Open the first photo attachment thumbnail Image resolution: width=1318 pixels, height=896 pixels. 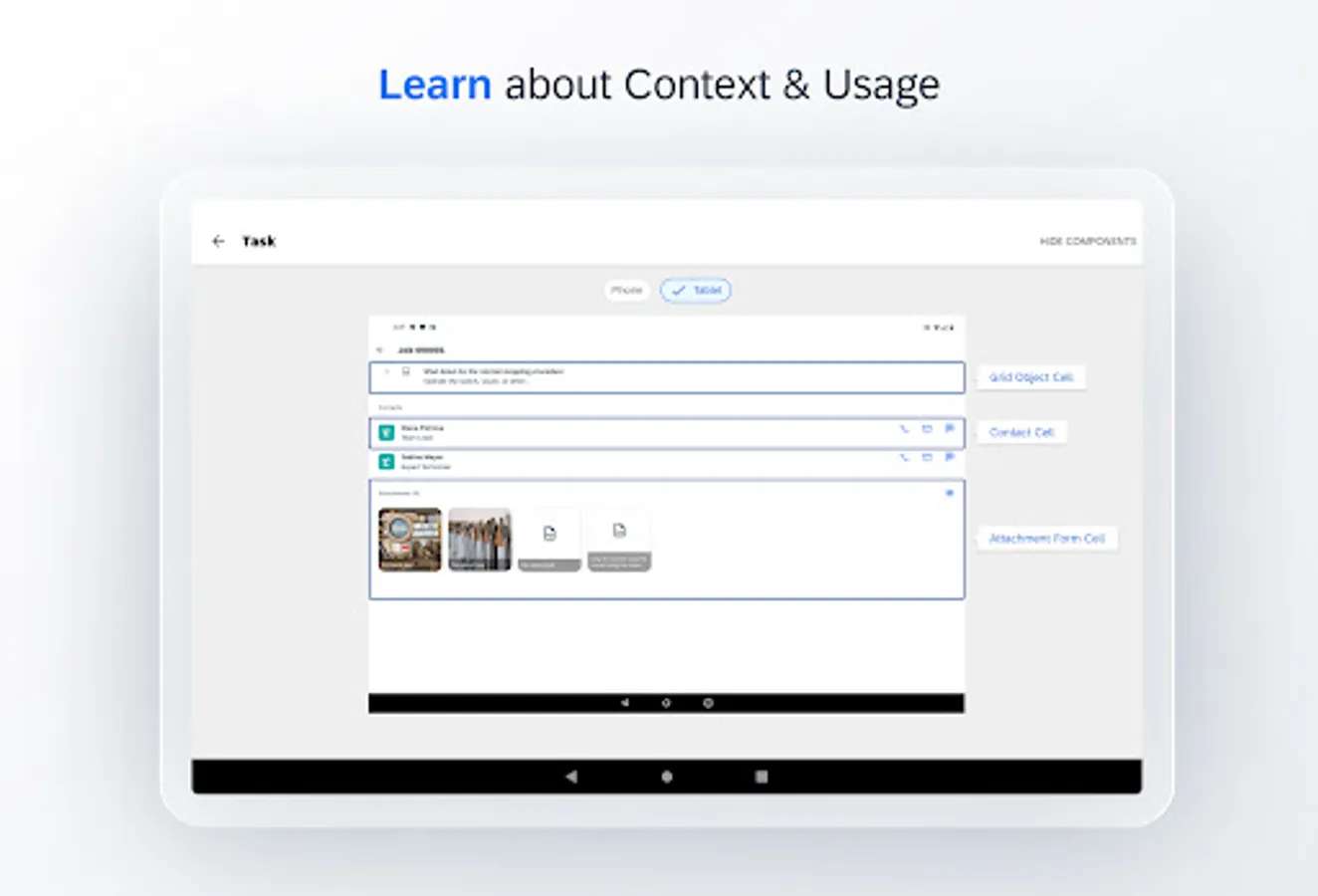(x=410, y=540)
